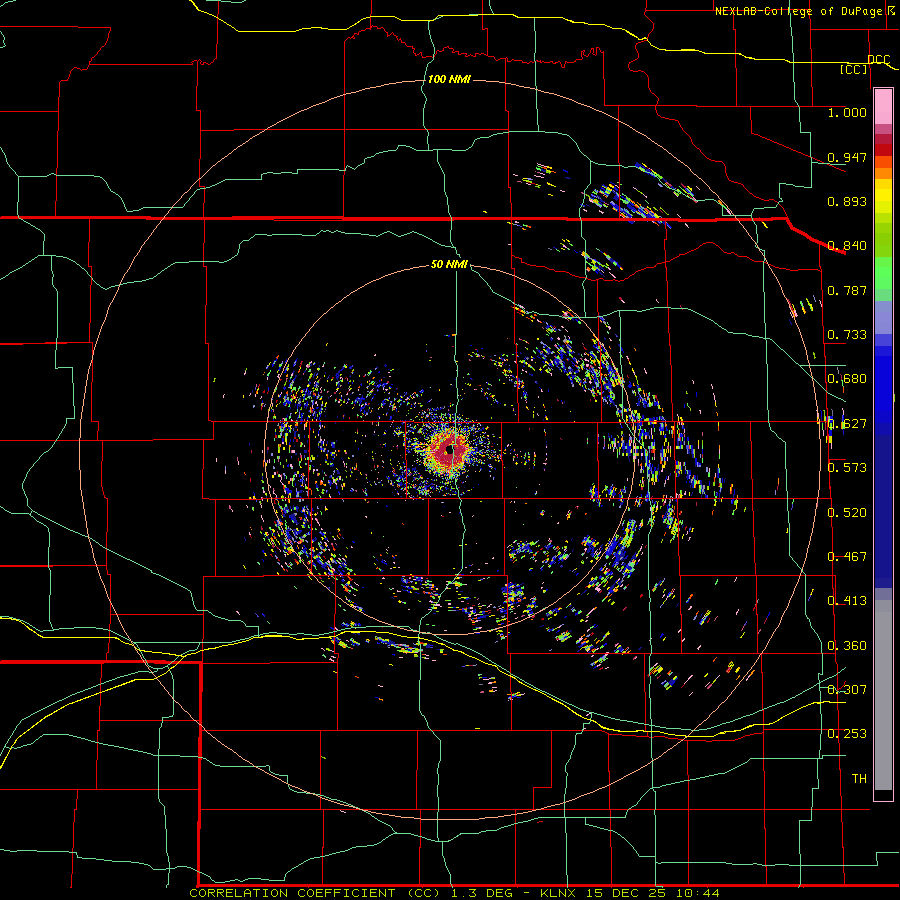Click the radar site center dot
This screenshot has height=900, width=900.
pyautogui.click(x=451, y=449)
